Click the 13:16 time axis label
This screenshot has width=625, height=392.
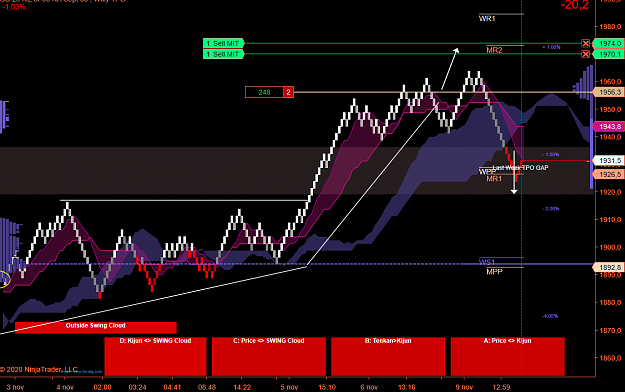407,387
